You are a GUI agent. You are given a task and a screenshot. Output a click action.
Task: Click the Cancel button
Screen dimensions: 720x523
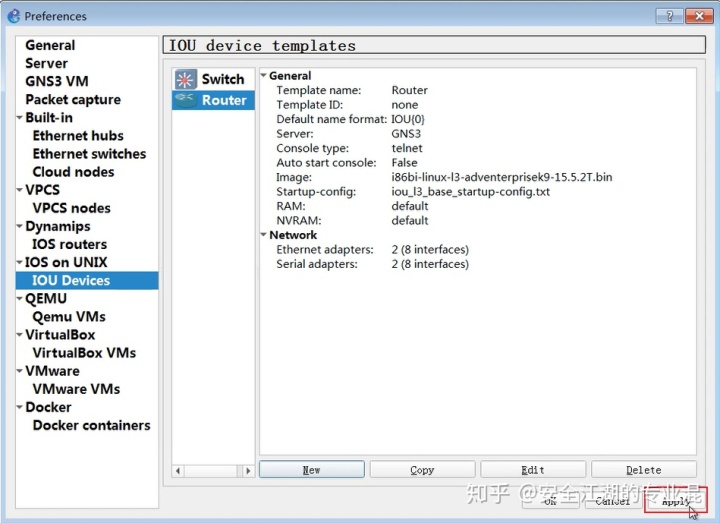[x=613, y=501]
